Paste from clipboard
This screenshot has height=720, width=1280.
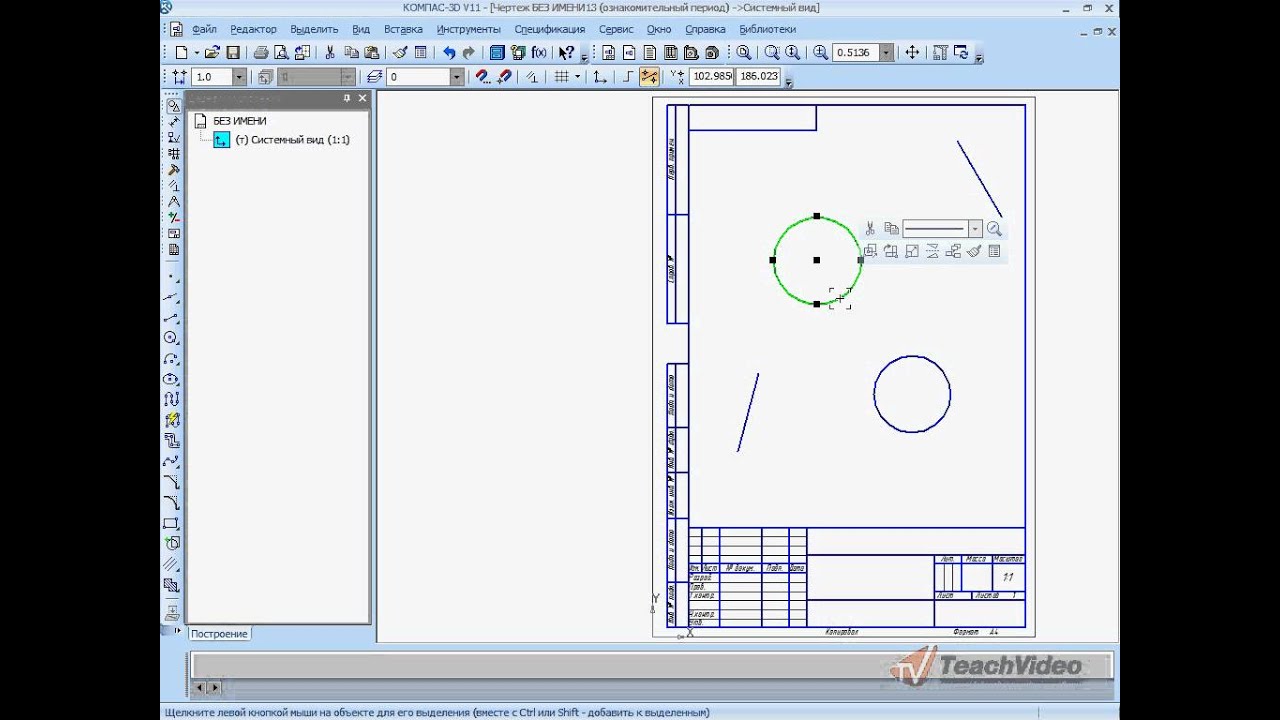tap(372, 53)
